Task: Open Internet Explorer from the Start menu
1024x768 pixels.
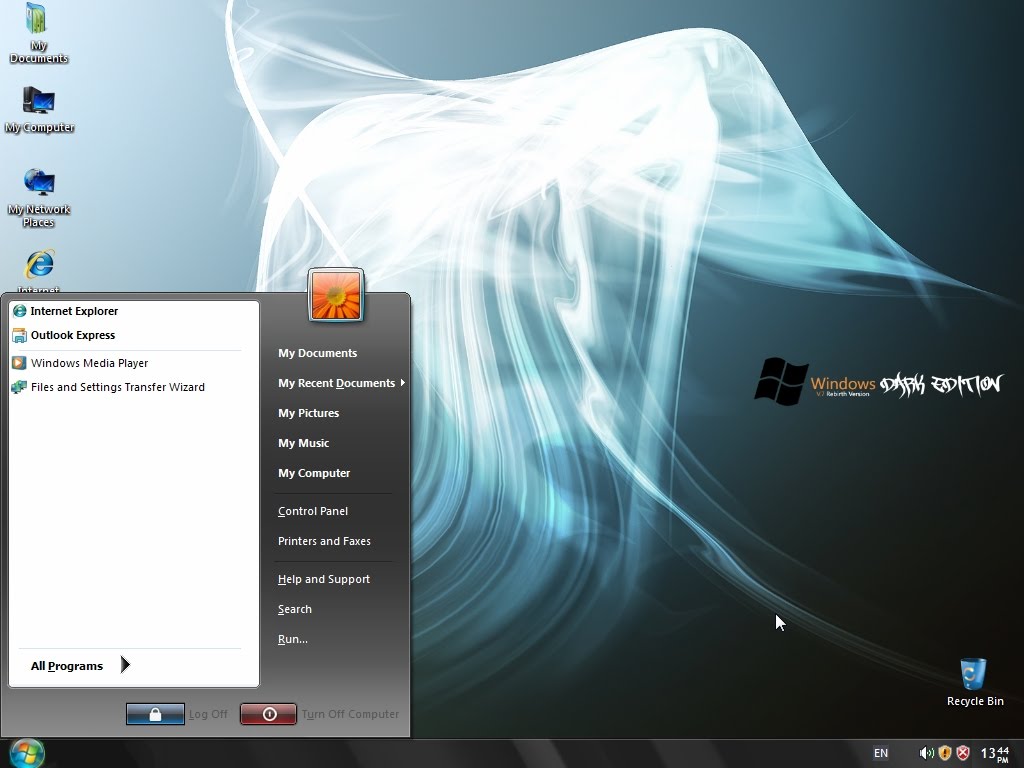Action: (x=75, y=311)
